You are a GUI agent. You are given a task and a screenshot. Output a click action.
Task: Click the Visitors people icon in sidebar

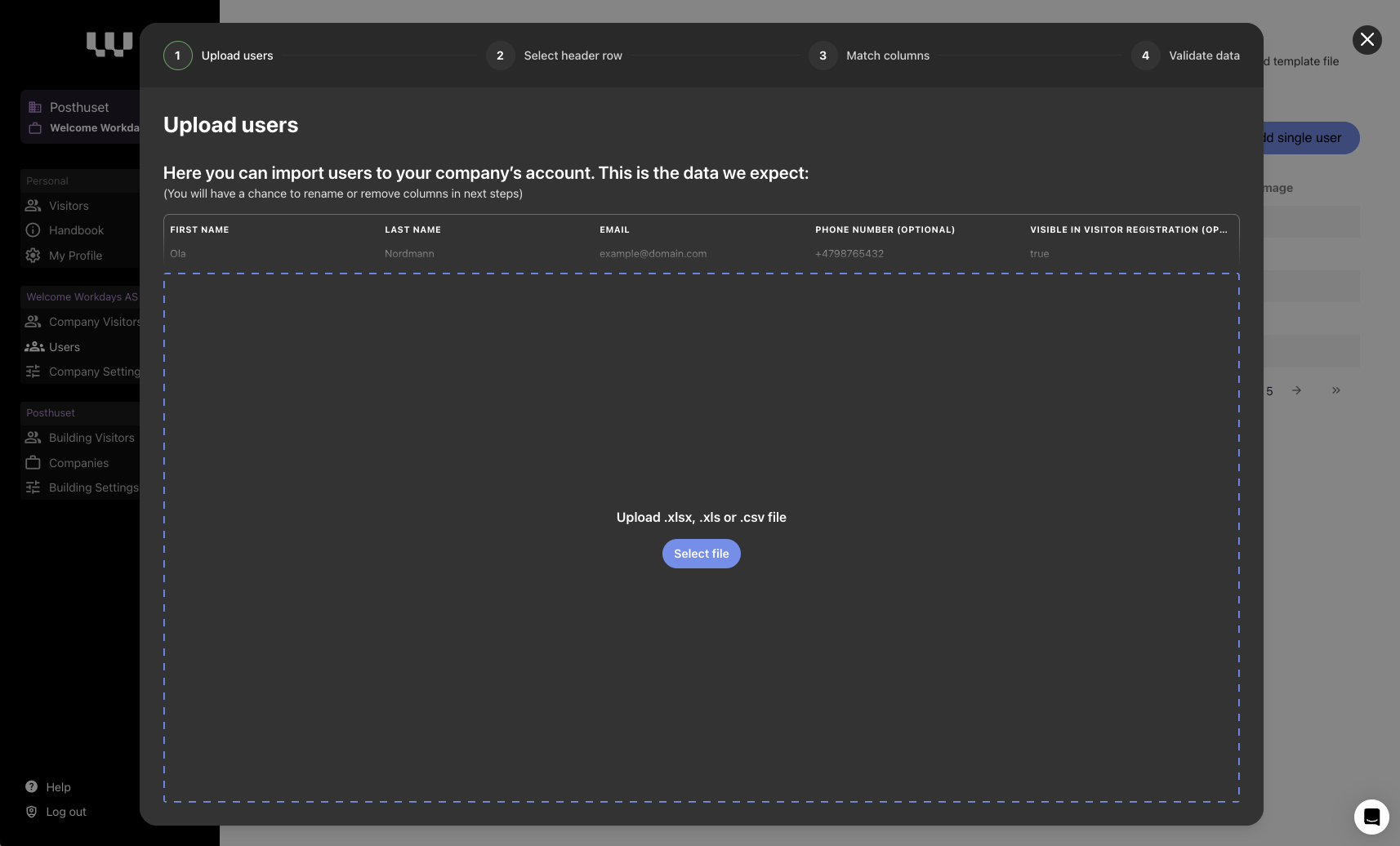click(33, 206)
